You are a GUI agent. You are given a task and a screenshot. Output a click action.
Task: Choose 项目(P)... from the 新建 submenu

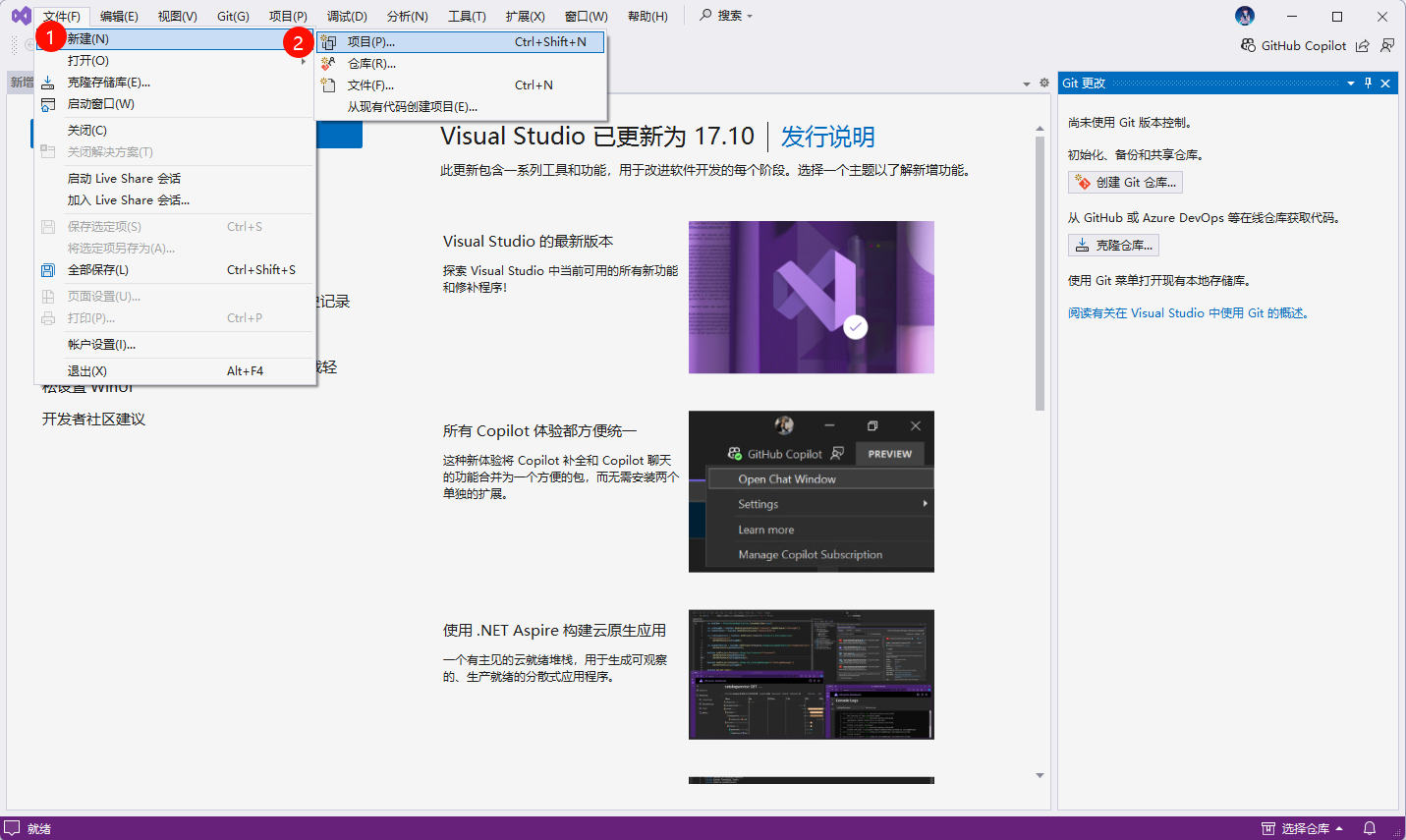[370, 42]
